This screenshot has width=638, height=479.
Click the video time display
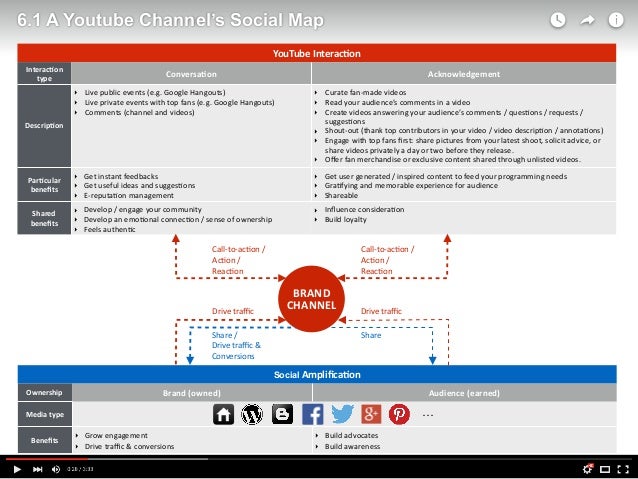pos(80,469)
